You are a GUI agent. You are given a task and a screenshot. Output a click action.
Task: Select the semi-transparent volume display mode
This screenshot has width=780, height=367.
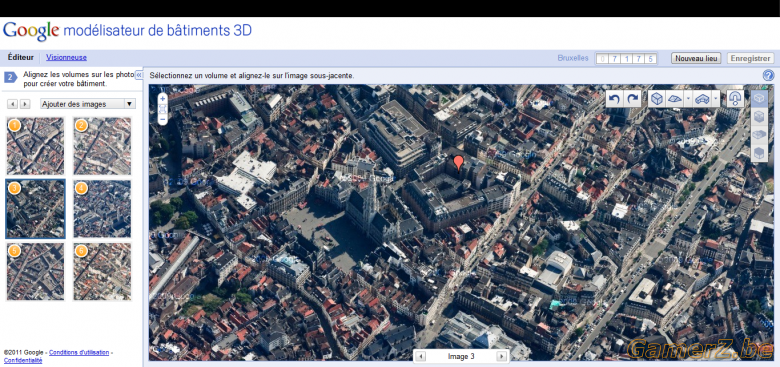click(x=759, y=116)
